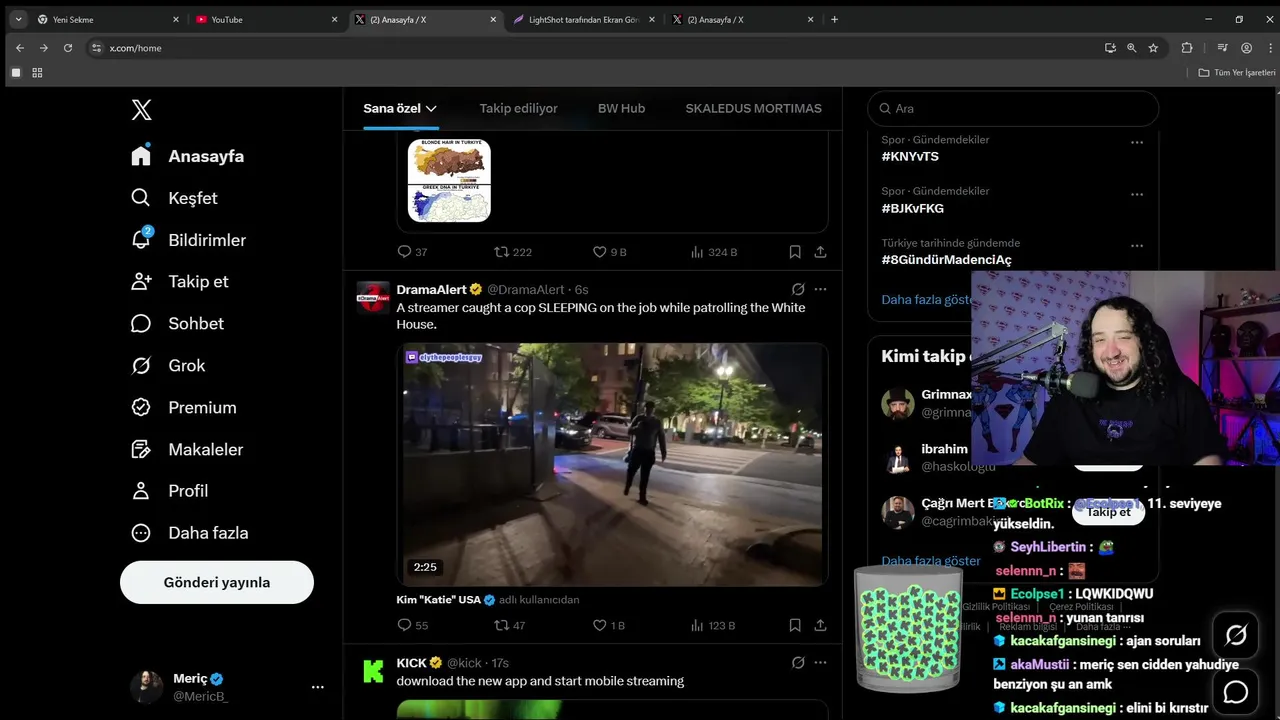Open Sohbet chat page
The height and width of the screenshot is (720, 1280).
[x=178, y=323]
